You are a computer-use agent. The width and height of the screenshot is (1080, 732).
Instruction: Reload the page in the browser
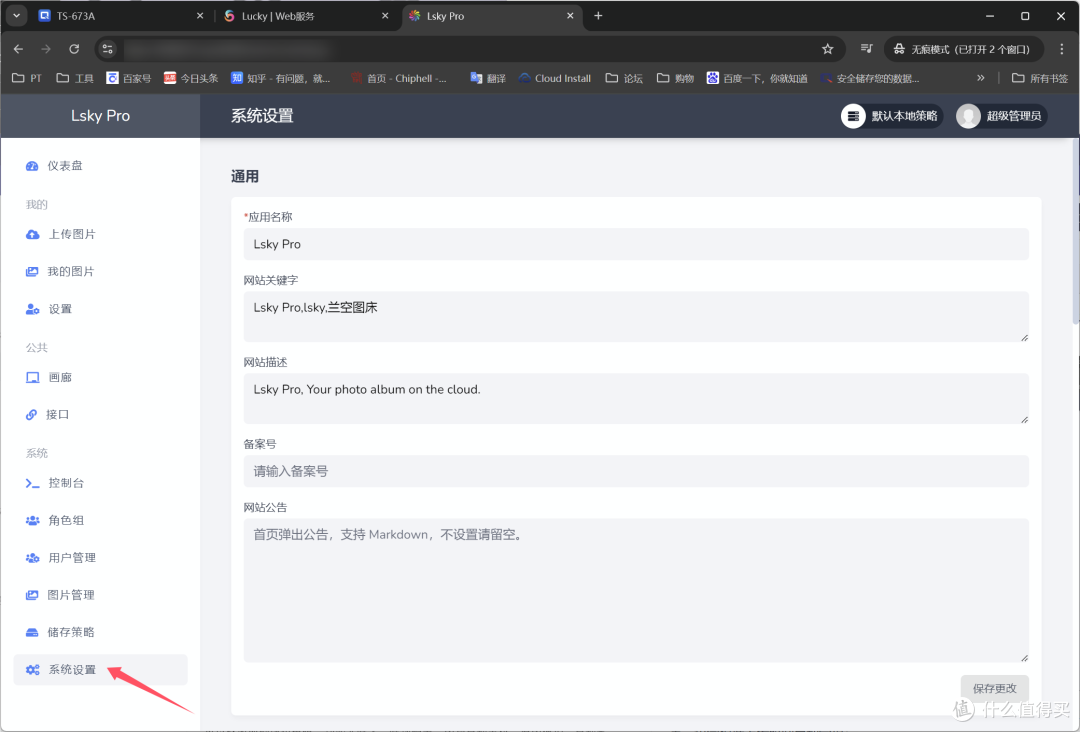click(74, 49)
